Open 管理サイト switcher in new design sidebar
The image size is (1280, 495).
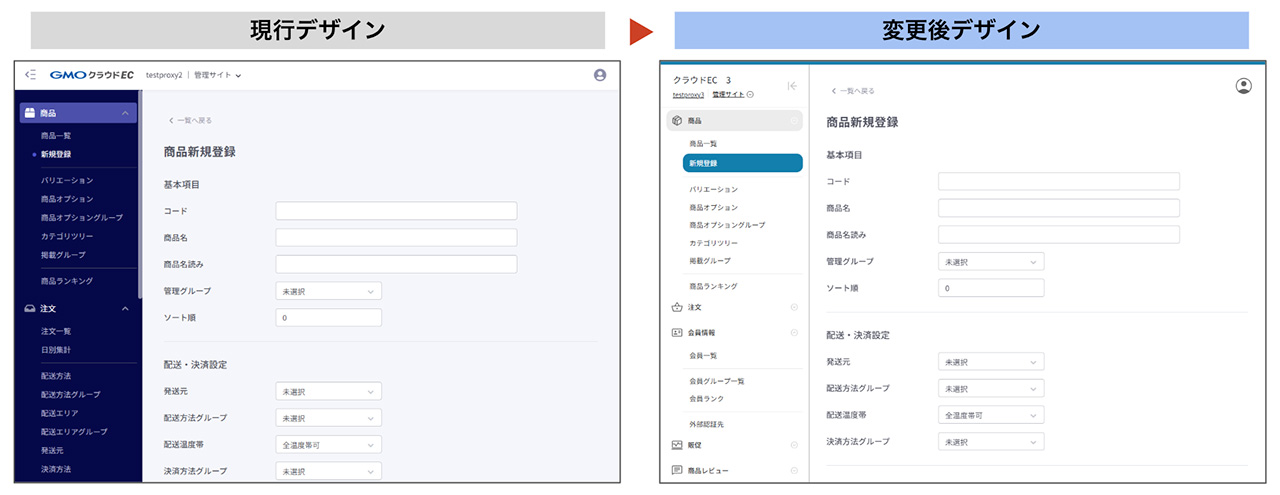coord(733,94)
